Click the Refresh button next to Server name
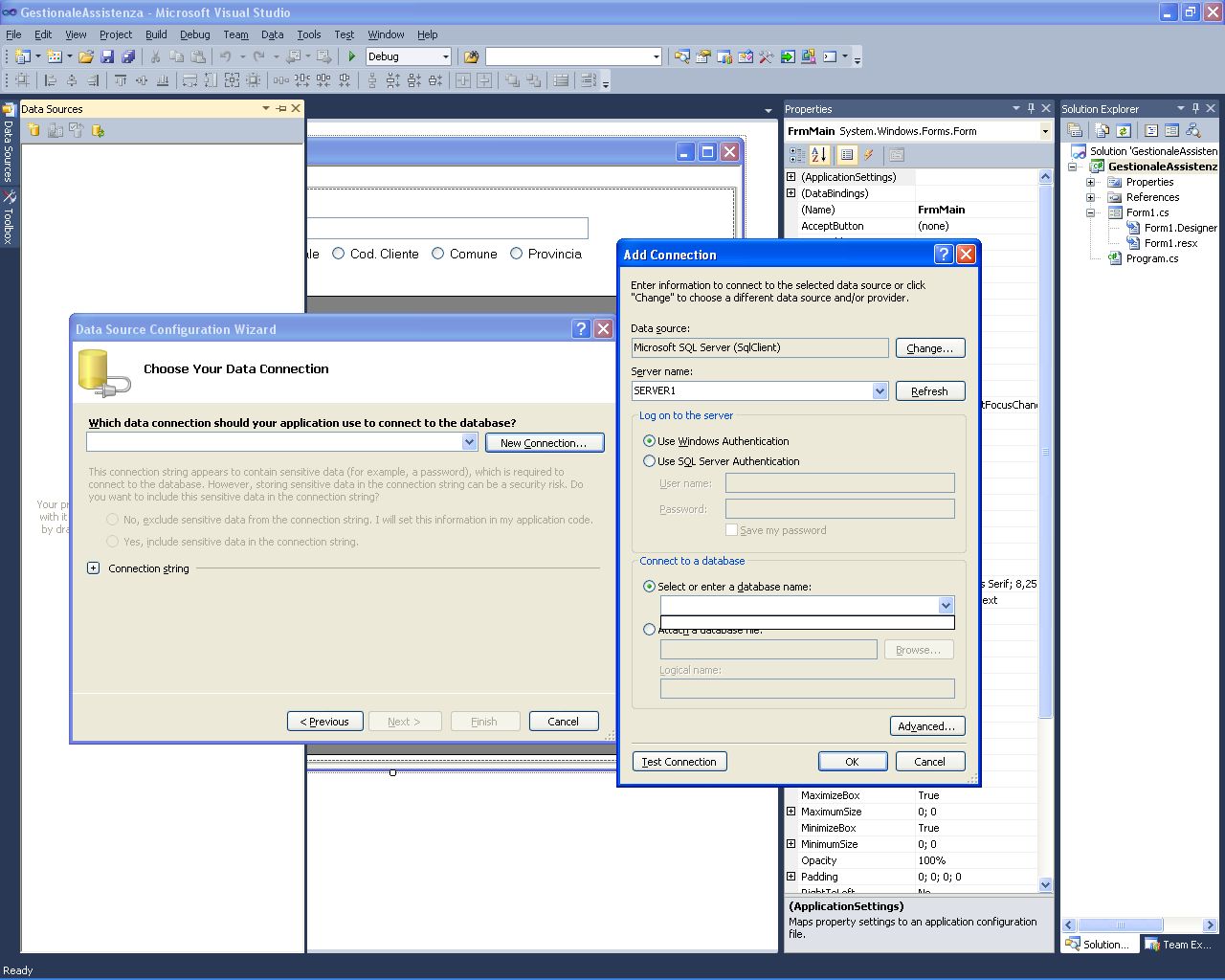The height and width of the screenshot is (980, 1225). point(930,391)
